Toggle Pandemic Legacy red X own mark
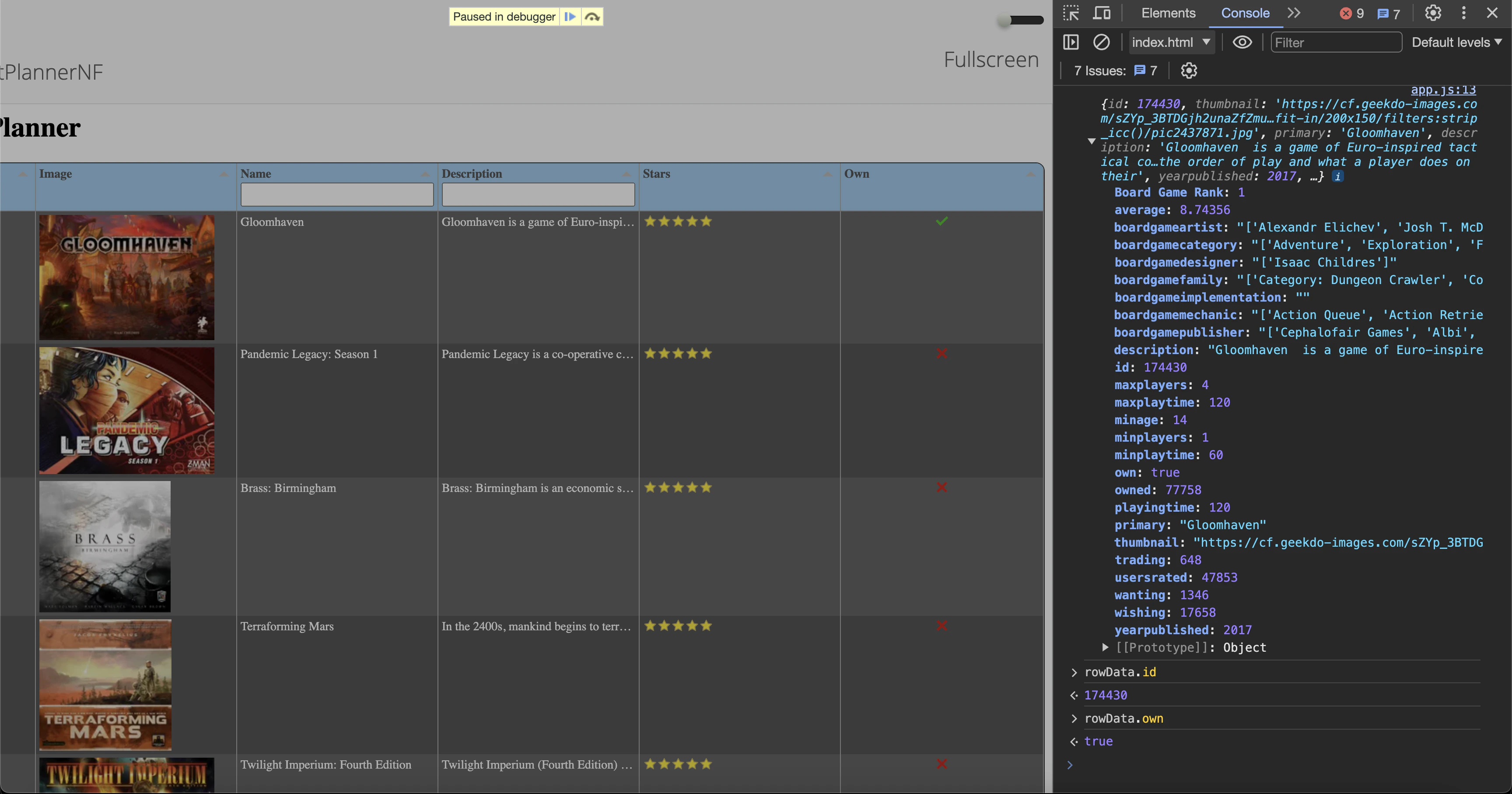Image resolution: width=1512 pixels, height=794 pixels. 941,354
